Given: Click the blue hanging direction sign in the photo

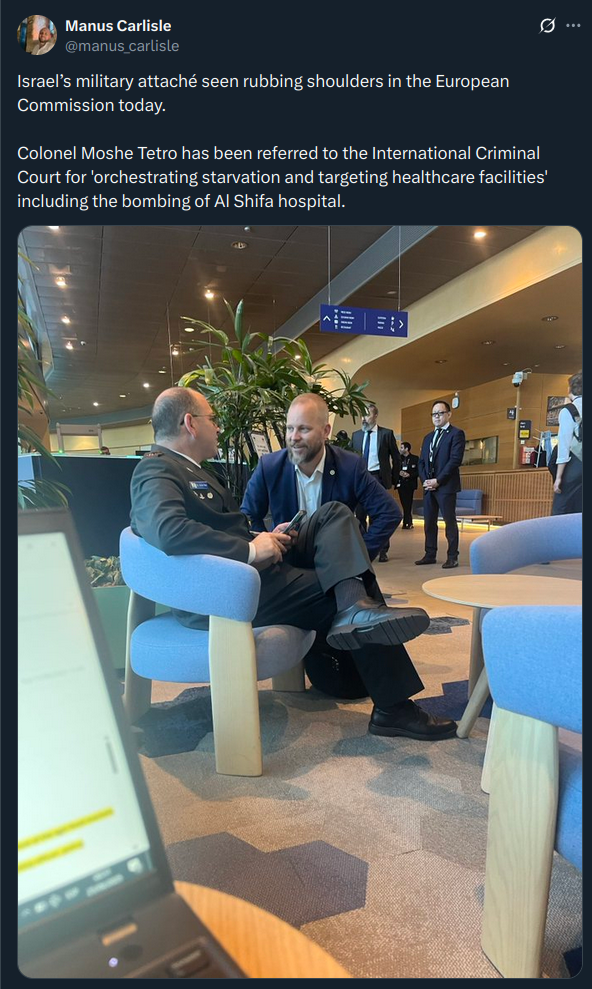Looking at the screenshot, I should tap(363, 320).
